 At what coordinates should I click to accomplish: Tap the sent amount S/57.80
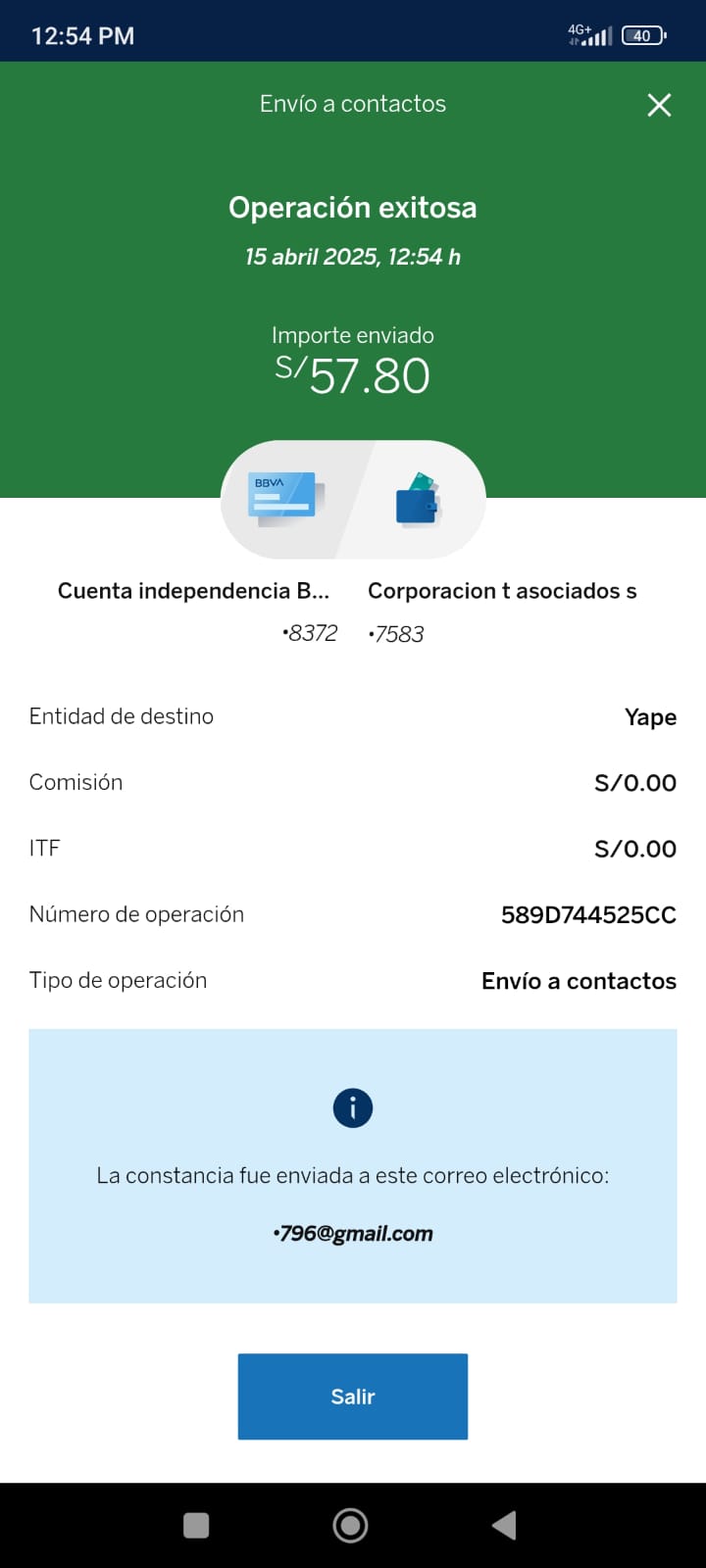(353, 375)
